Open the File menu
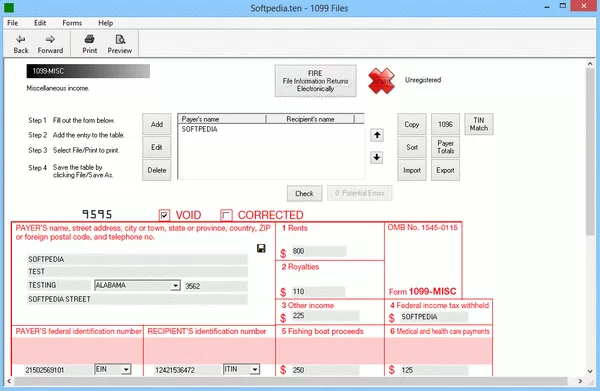 (13, 23)
